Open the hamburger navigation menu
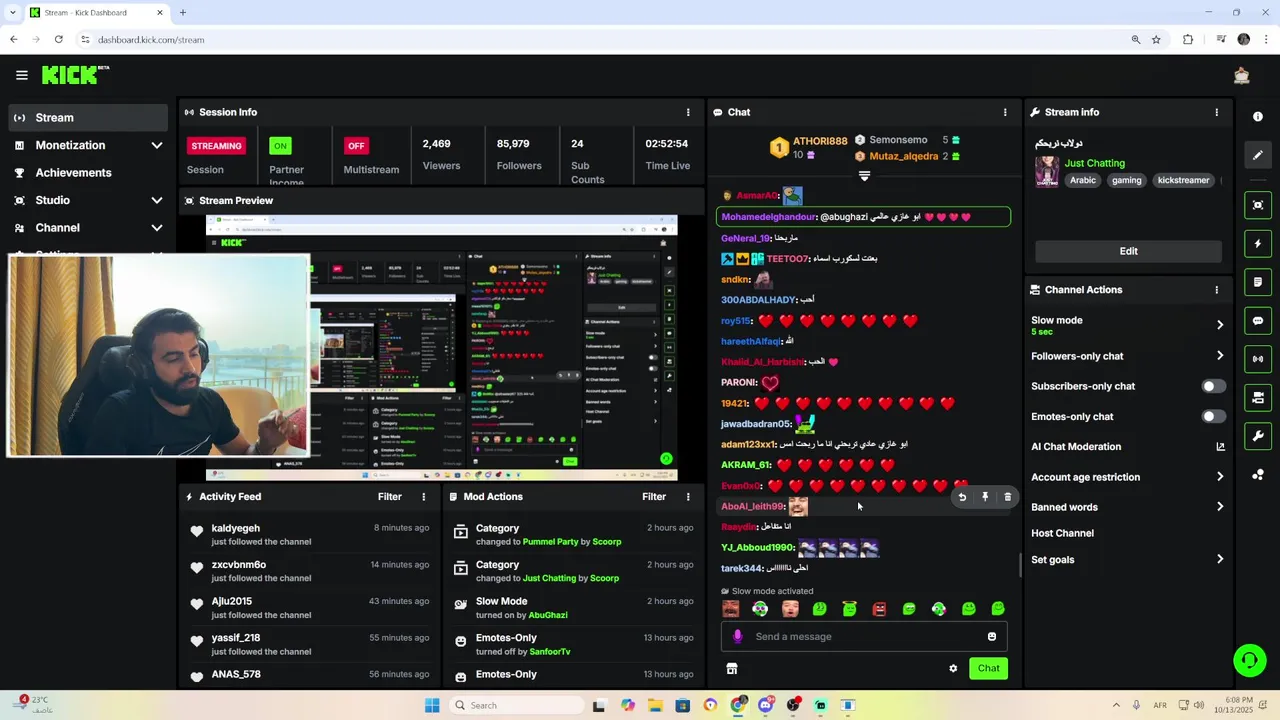This screenshot has width=1280, height=720. (21, 75)
